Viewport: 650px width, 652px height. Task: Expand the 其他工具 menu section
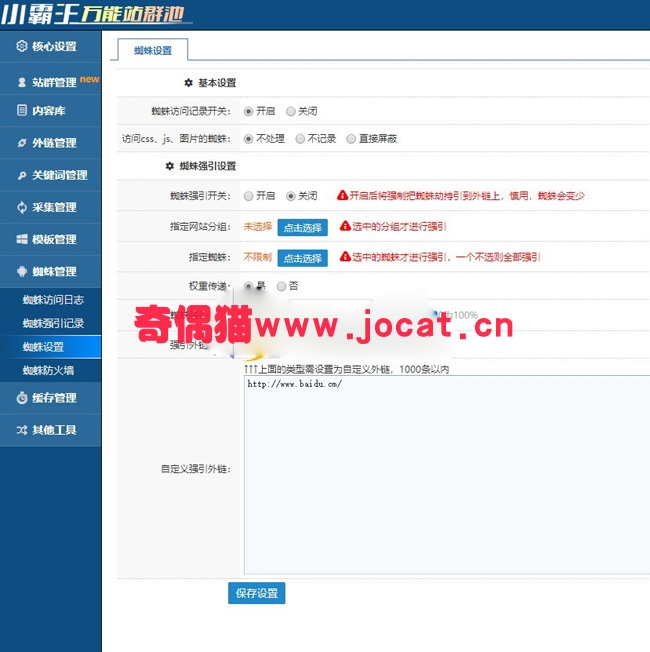click(x=50, y=430)
